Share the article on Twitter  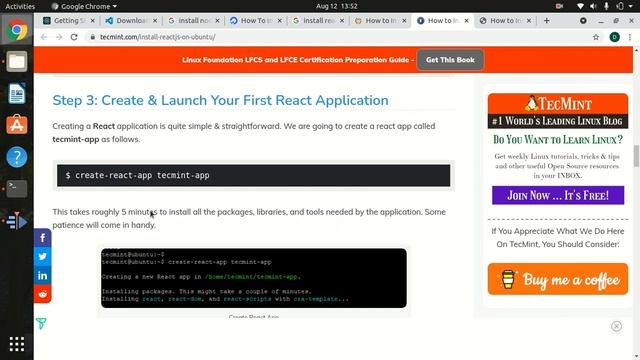tap(42, 256)
